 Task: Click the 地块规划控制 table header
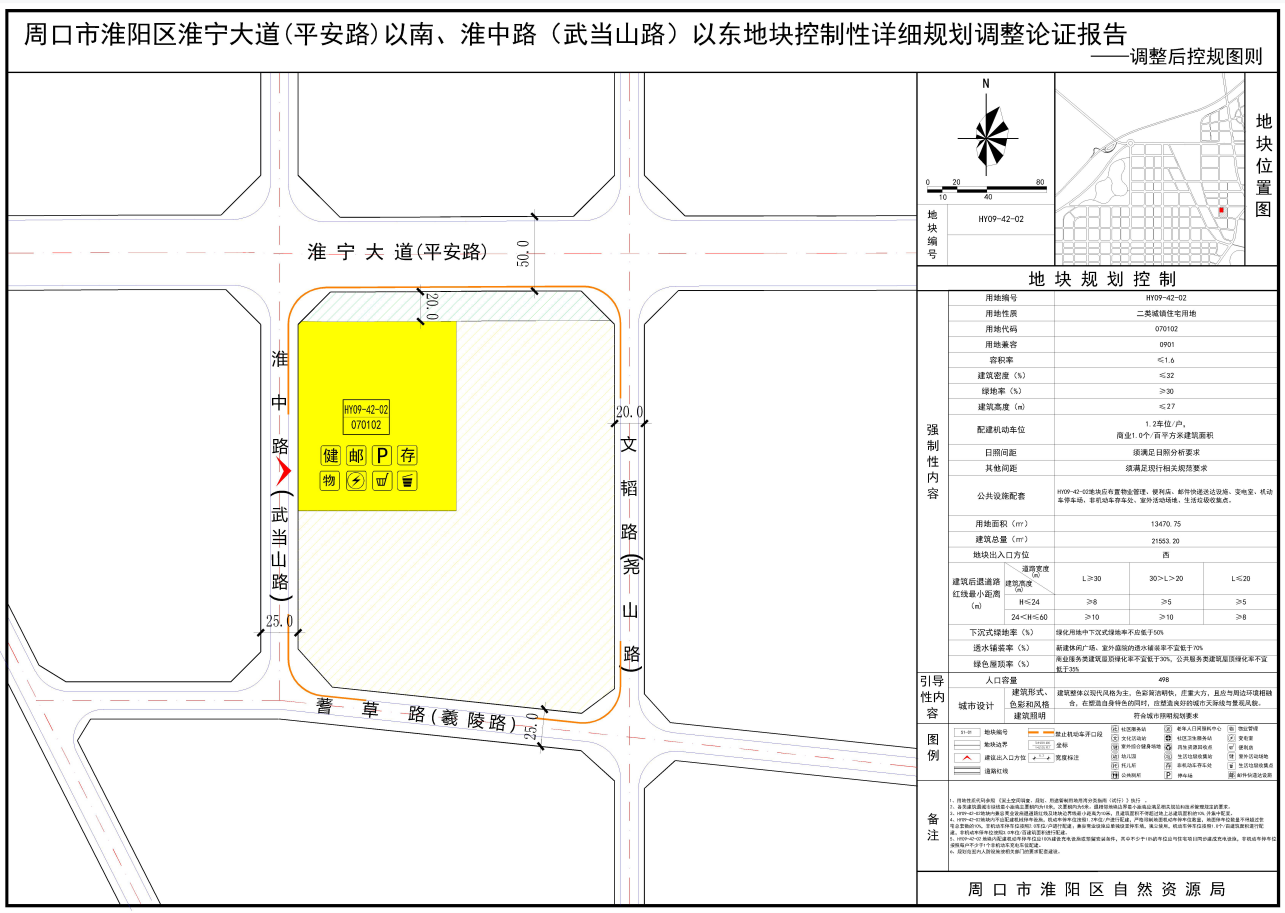pos(1102,279)
